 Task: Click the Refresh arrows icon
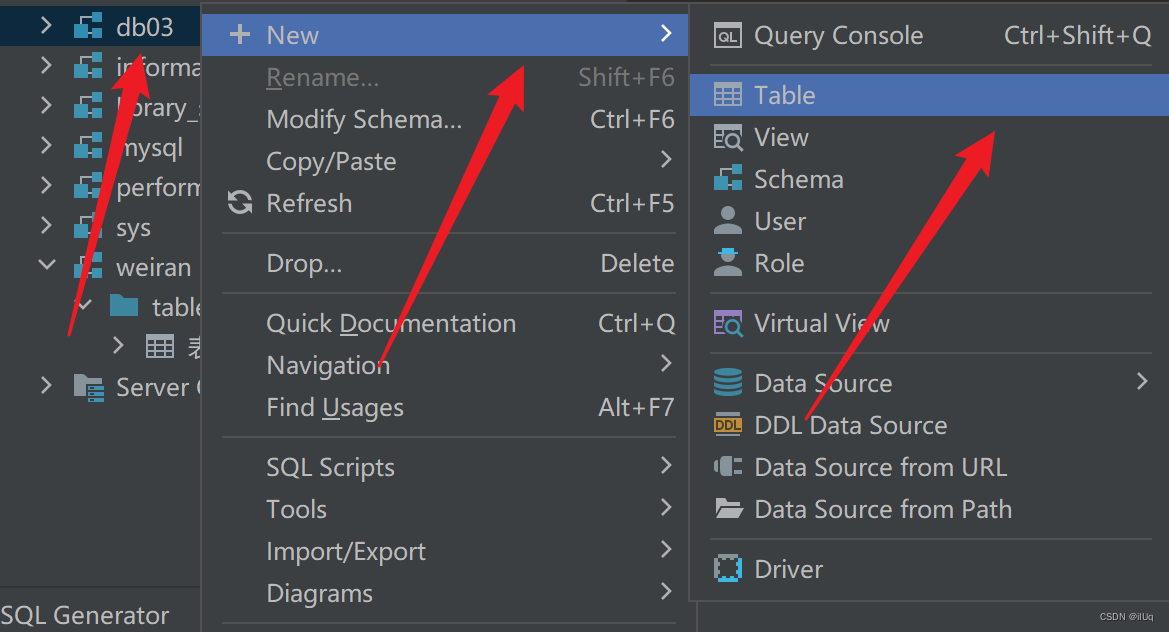(x=240, y=203)
